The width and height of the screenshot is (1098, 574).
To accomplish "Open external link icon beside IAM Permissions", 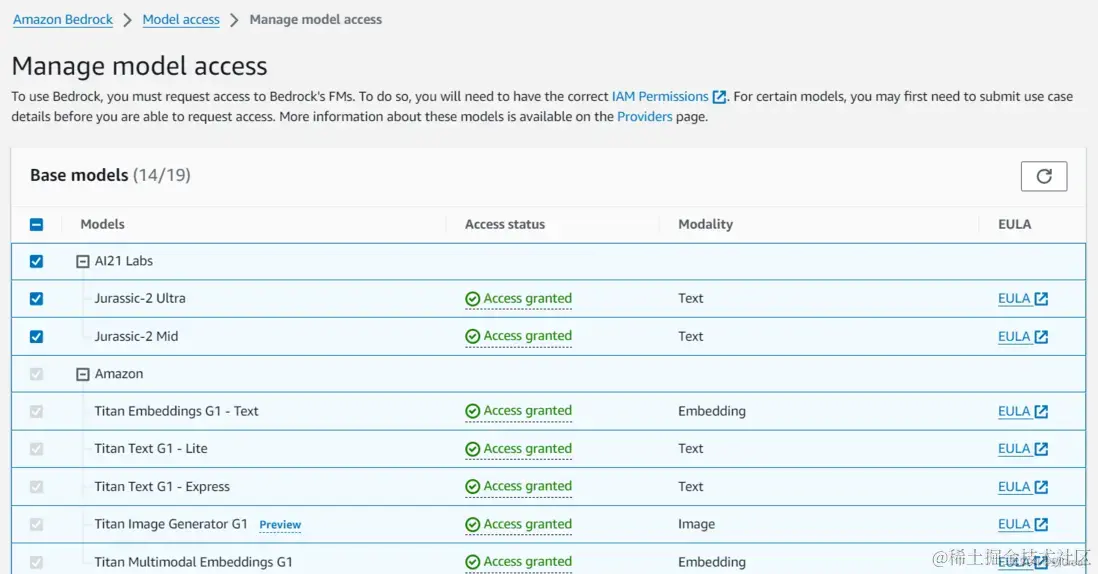I will [x=719, y=97].
